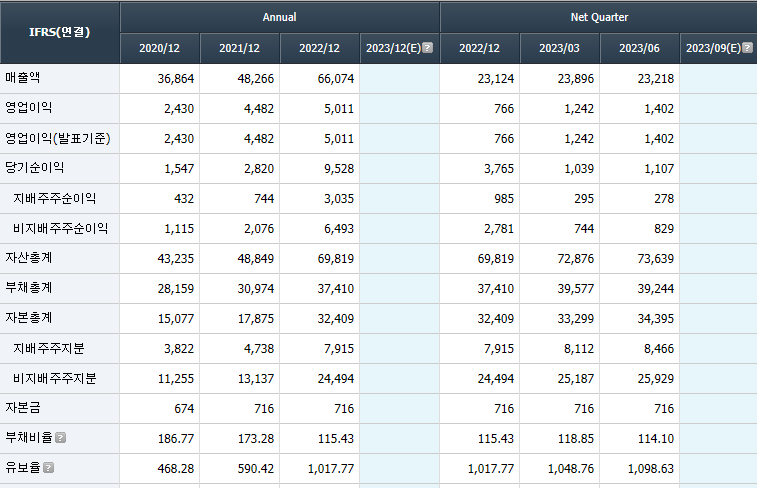Click 2022/12 annual revenue value 66,074
This screenshot has height=488, width=757.
[x=336, y=79]
